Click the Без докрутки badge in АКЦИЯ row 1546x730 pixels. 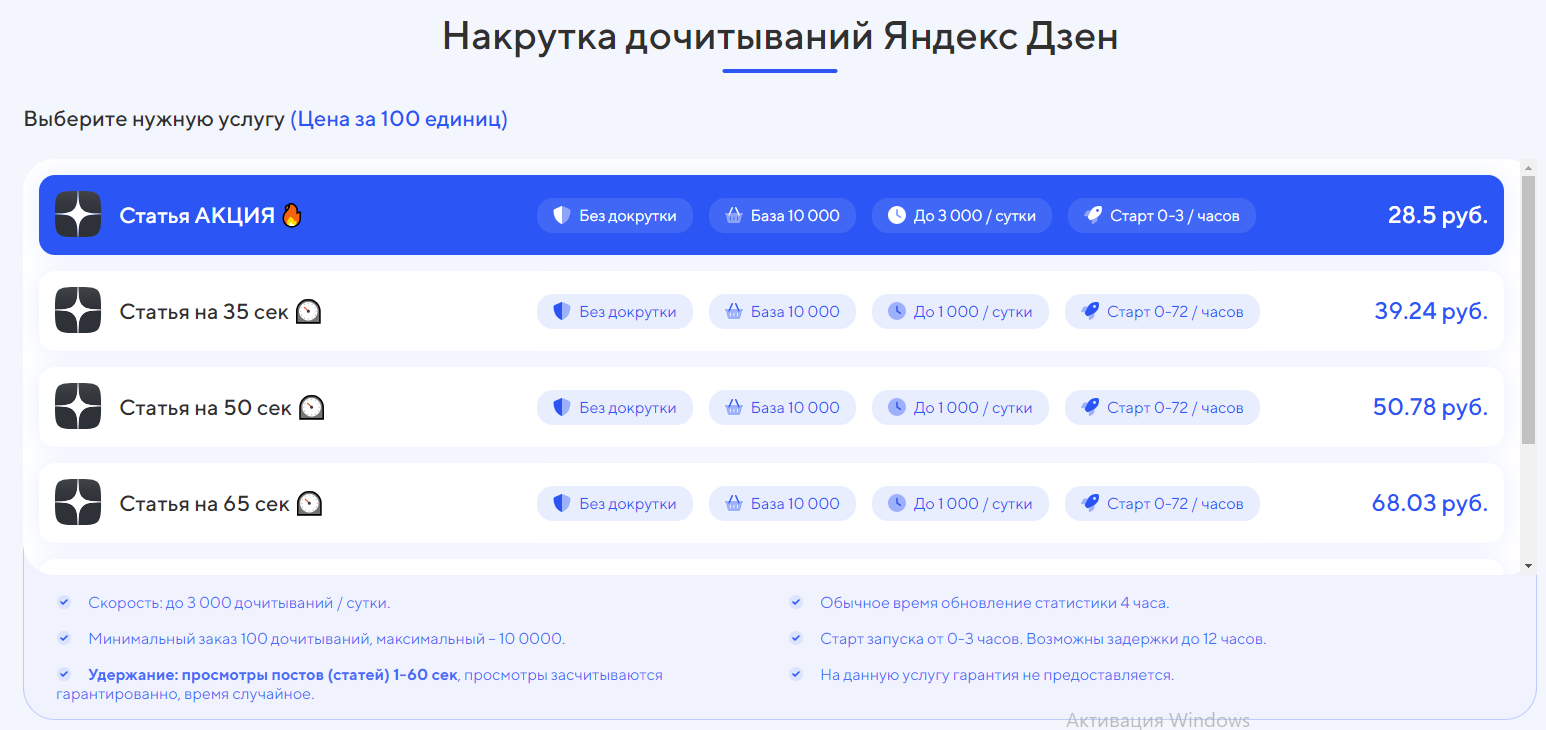(615, 215)
